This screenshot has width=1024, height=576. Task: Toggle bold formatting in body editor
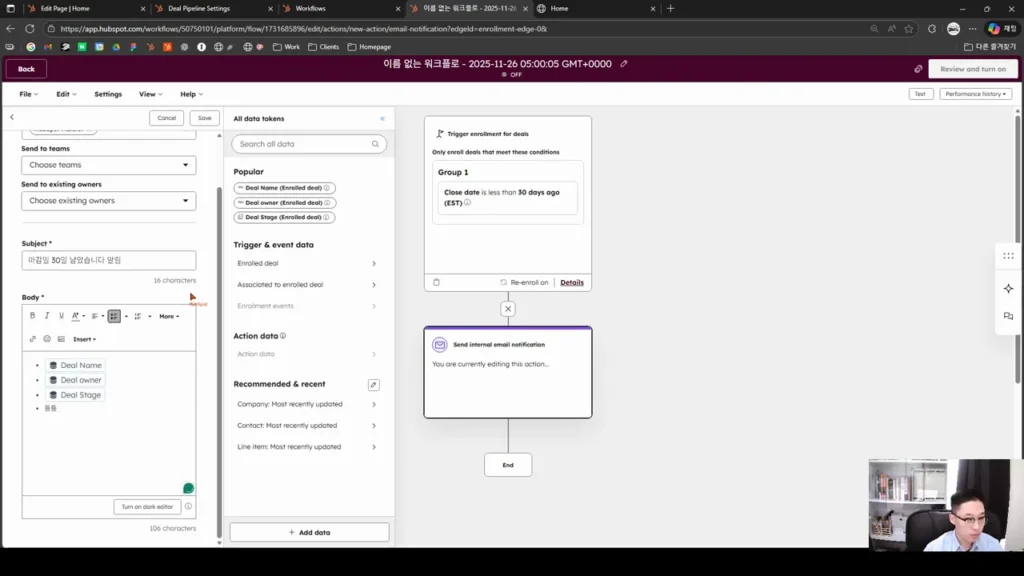pos(32,316)
